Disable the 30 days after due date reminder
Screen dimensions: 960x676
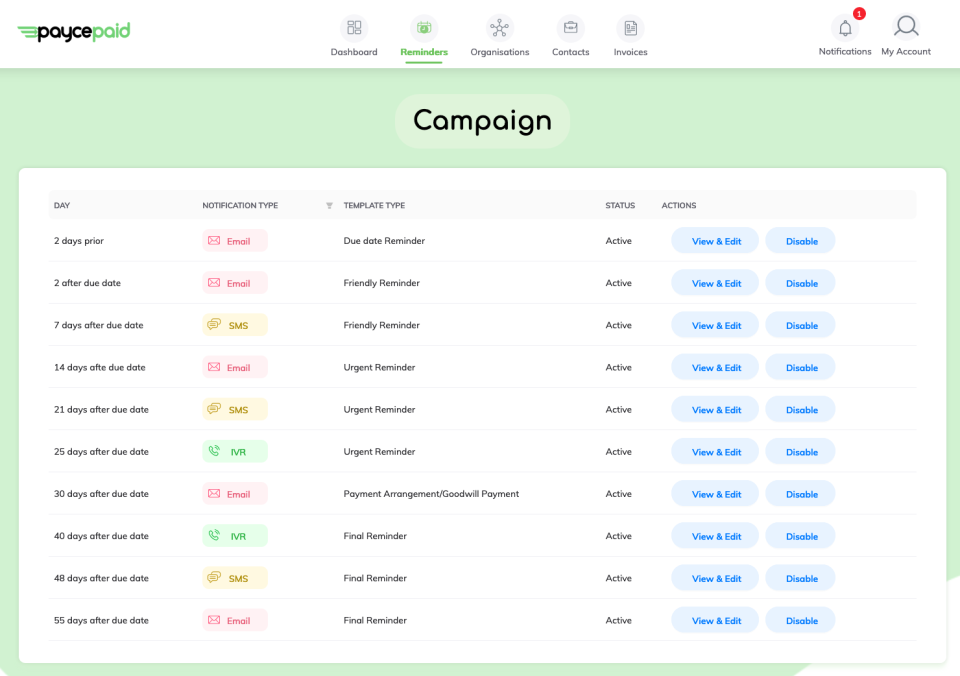coord(801,494)
